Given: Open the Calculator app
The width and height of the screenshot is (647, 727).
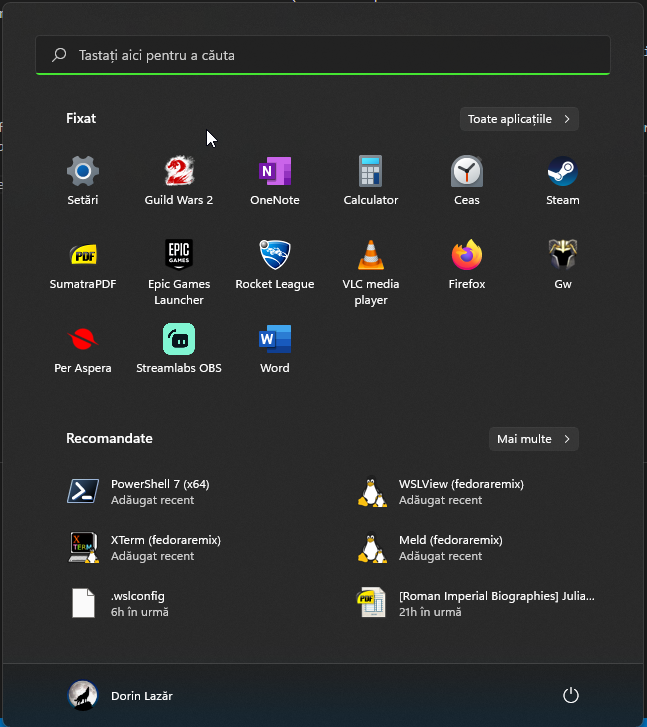Looking at the screenshot, I should pyautogui.click(x=371, y=181).
